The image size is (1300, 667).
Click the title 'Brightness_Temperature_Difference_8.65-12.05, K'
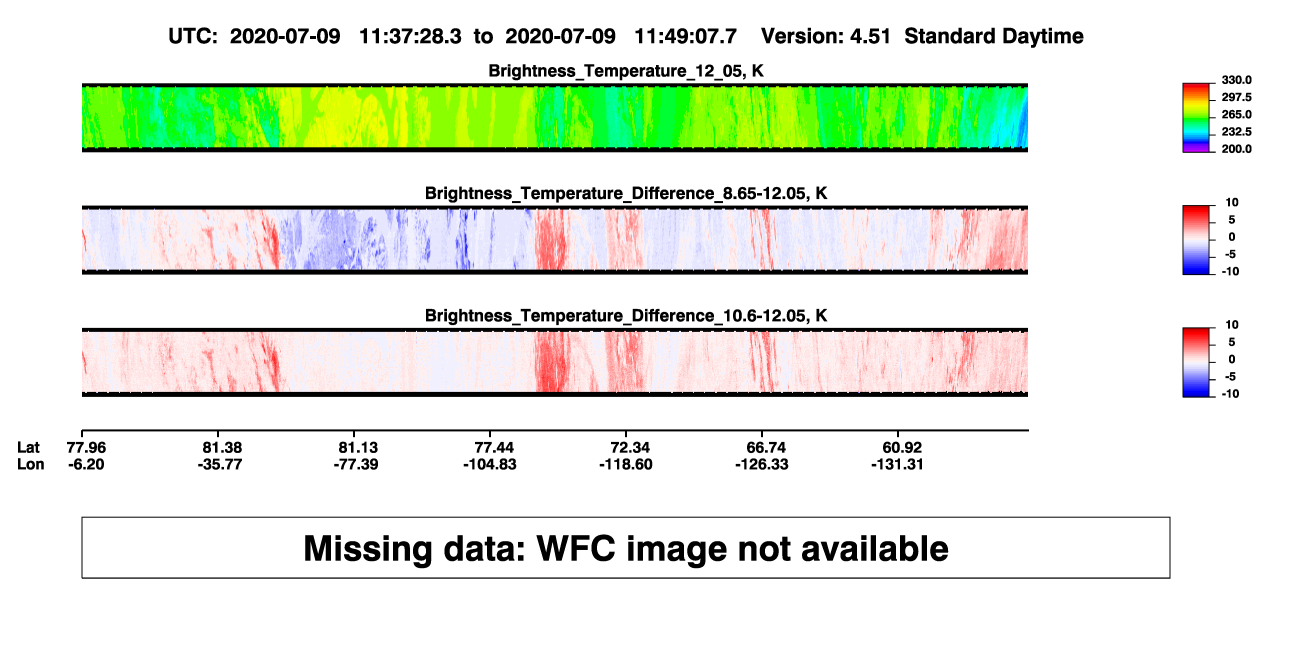tap(626, 193)
